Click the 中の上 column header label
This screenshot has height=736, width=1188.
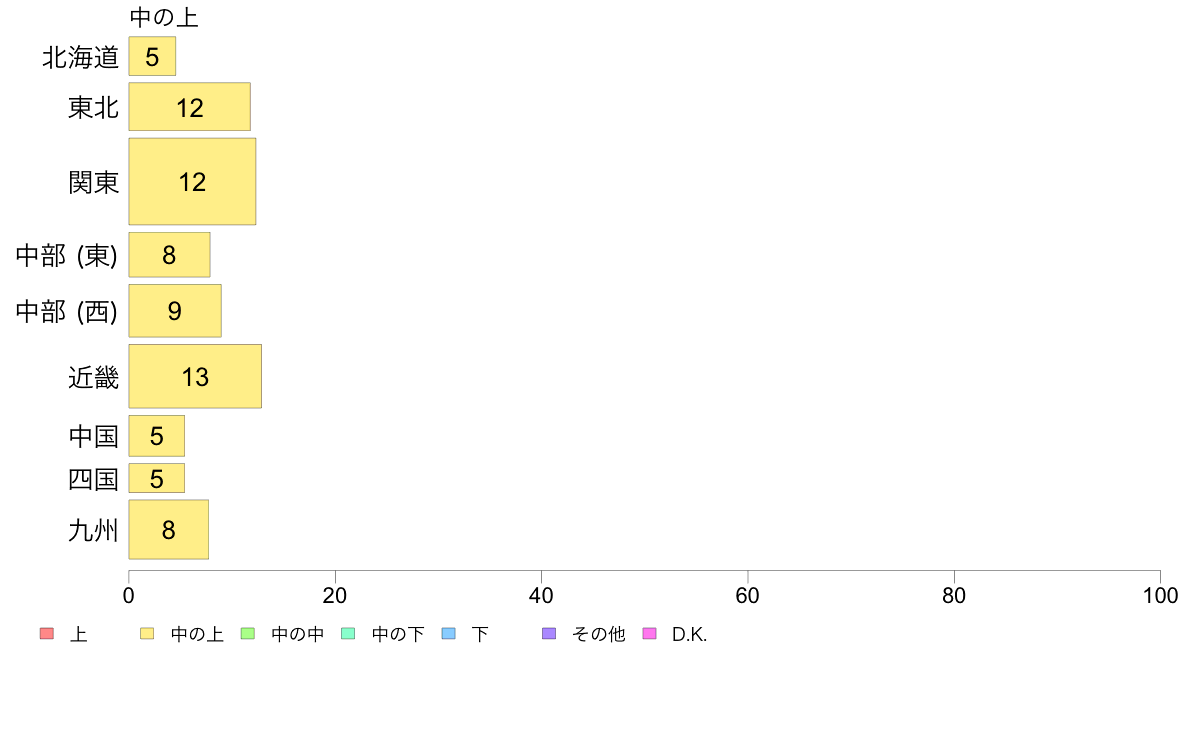tap(164, 17)
